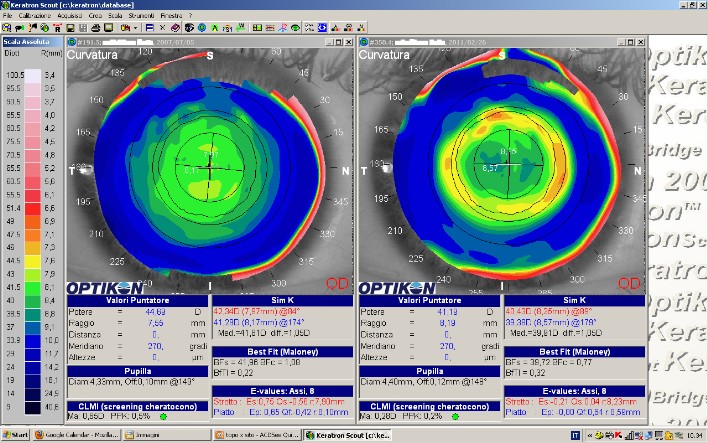Click the IT language indicator in system tray
This screenshot has height=443, width=708.
(x=575, y=435)
